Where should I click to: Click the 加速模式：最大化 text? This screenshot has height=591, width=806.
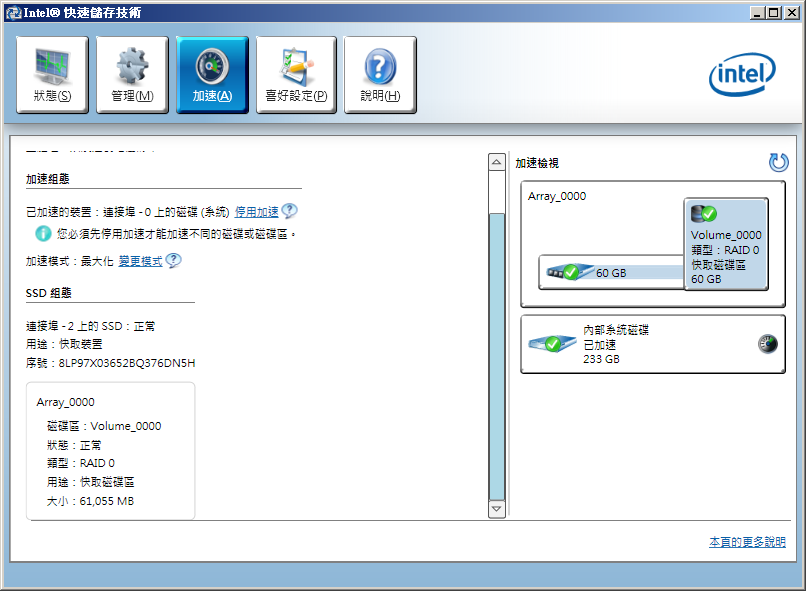69,261
